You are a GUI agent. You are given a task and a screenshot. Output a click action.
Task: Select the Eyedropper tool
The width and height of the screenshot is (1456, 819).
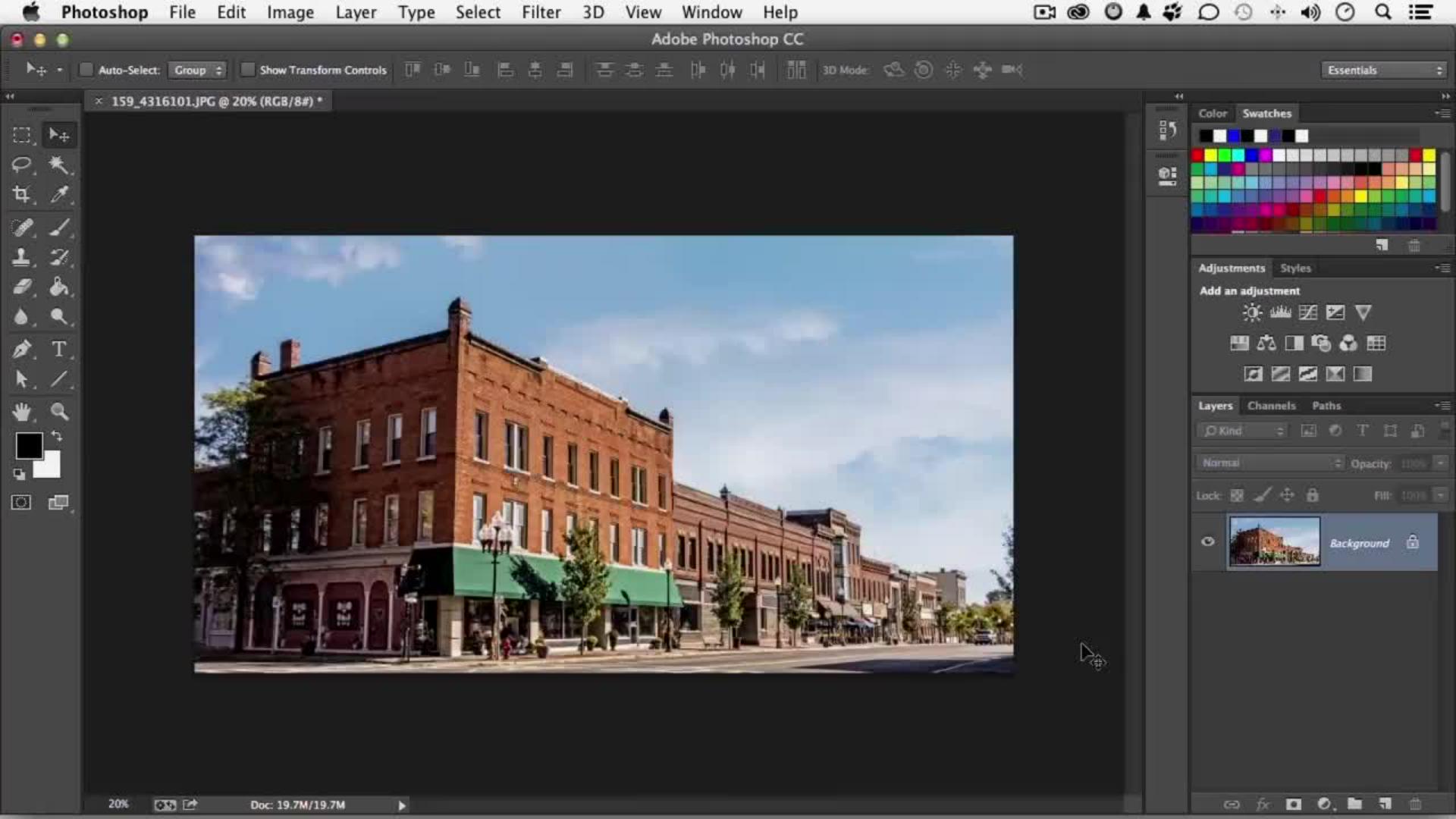[58, 194]
